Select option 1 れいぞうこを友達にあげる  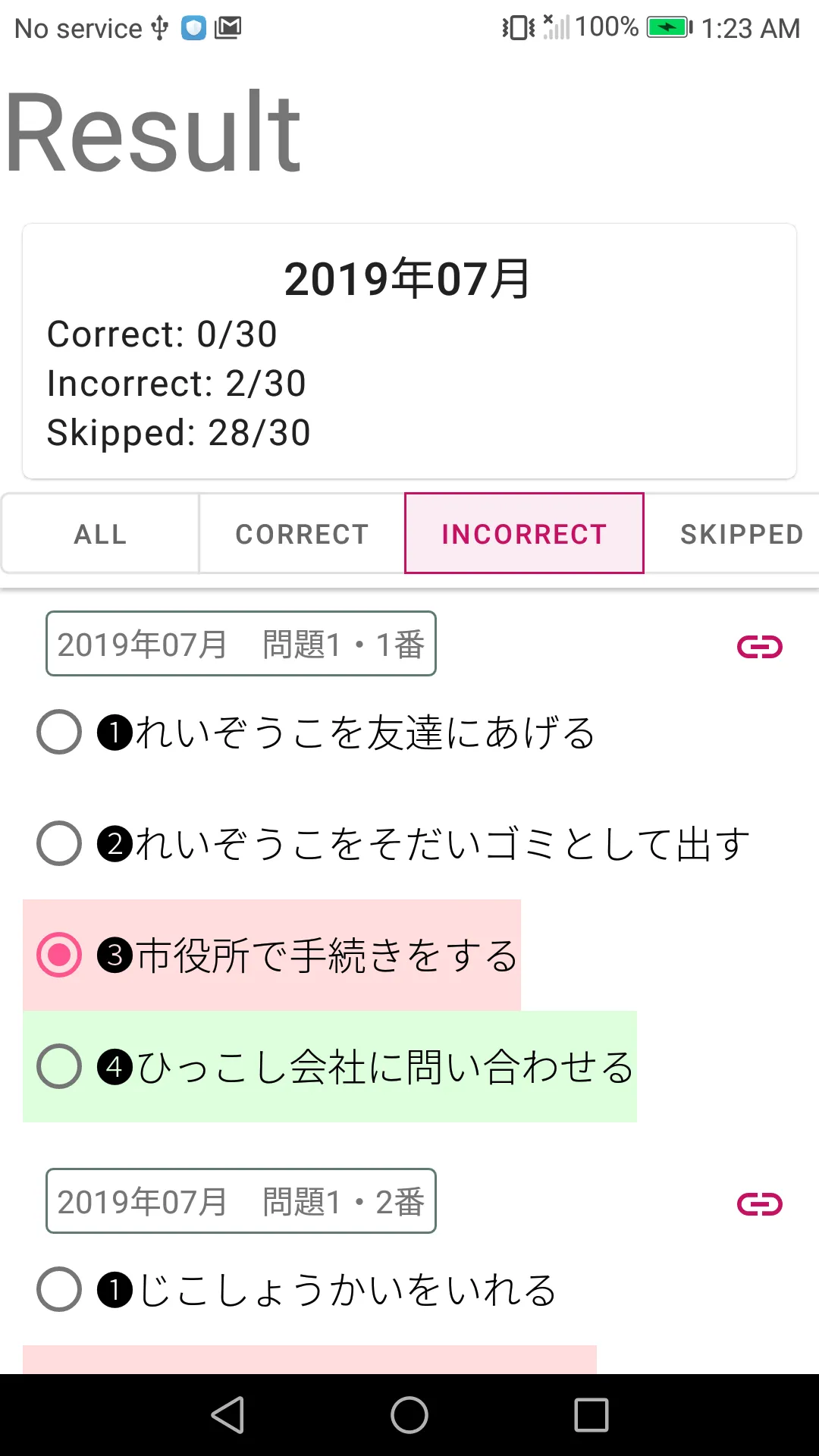pos(59,732)
